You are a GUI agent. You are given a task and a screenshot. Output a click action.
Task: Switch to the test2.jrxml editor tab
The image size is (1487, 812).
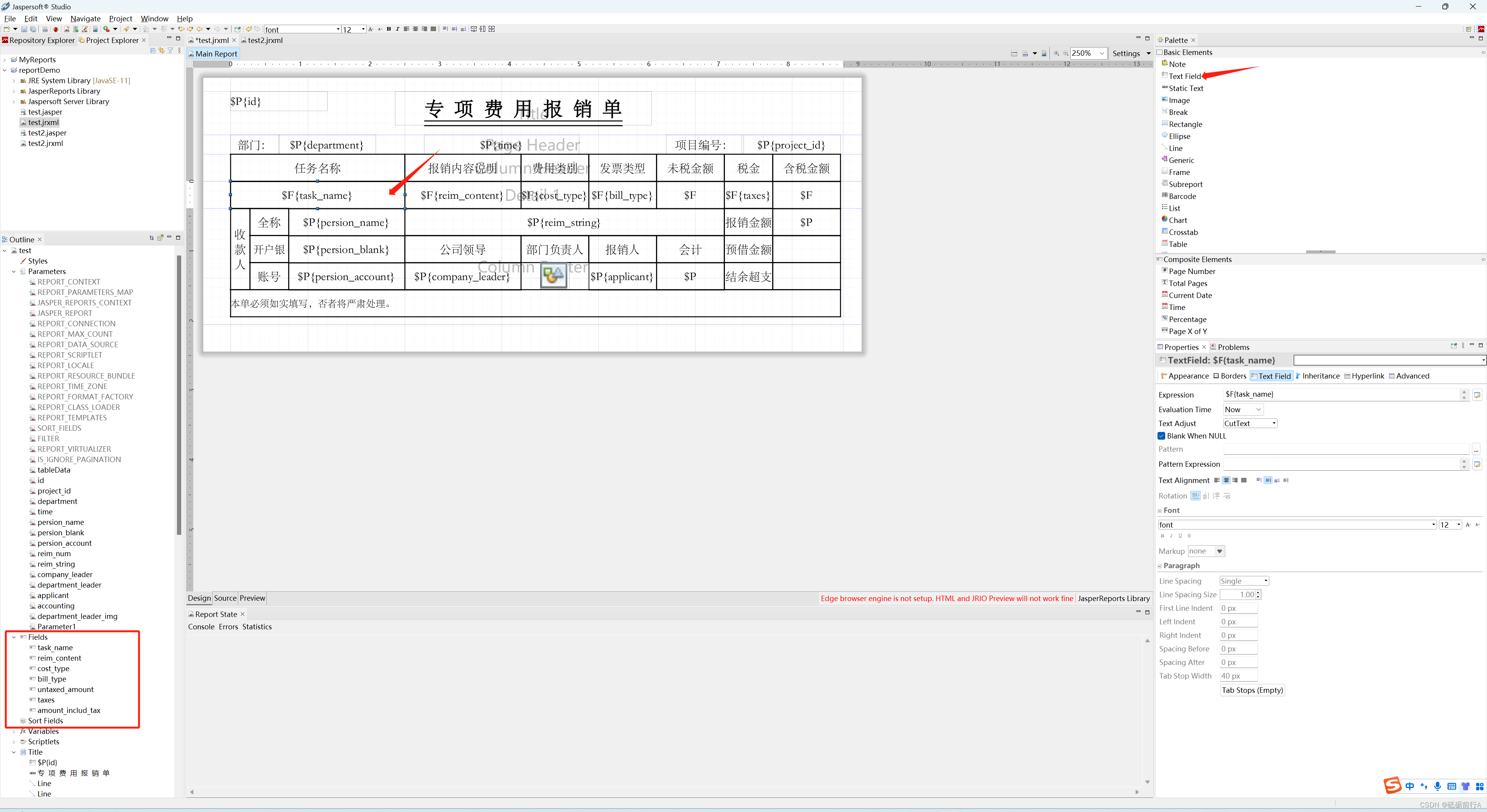click(x=261, y=40)
